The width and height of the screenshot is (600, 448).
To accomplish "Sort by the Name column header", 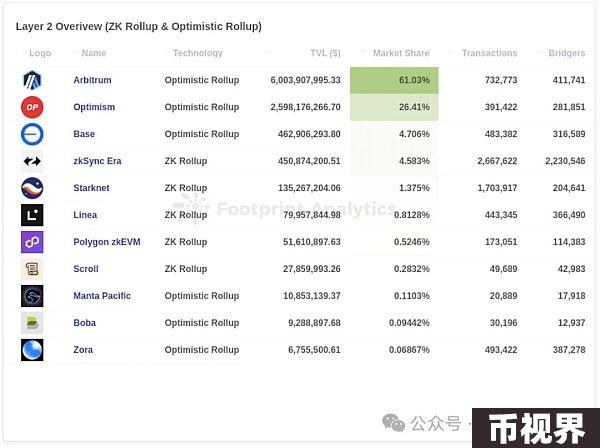I will point(94,53).
